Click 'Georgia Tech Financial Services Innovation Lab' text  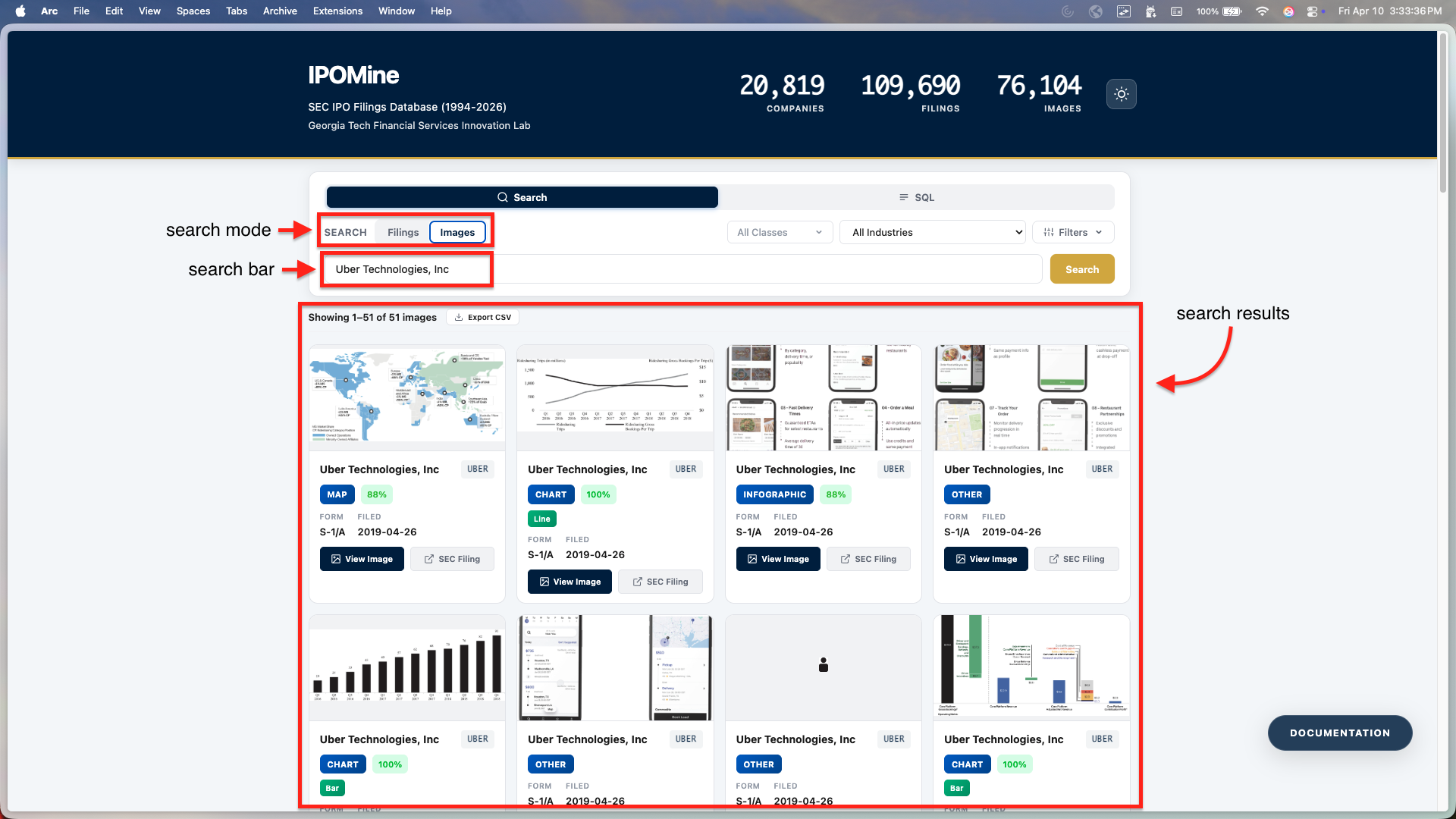tap(419, 126)
